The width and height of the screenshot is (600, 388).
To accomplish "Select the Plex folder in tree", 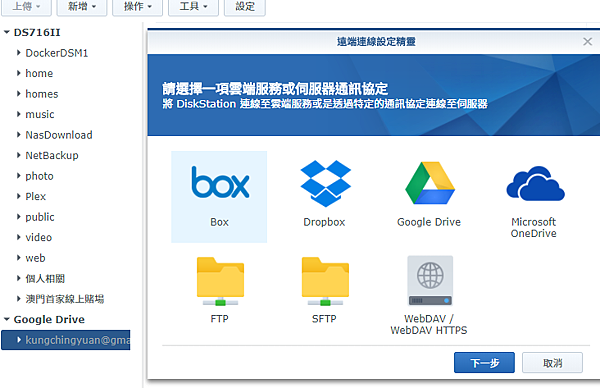I will tap(36, 196).
